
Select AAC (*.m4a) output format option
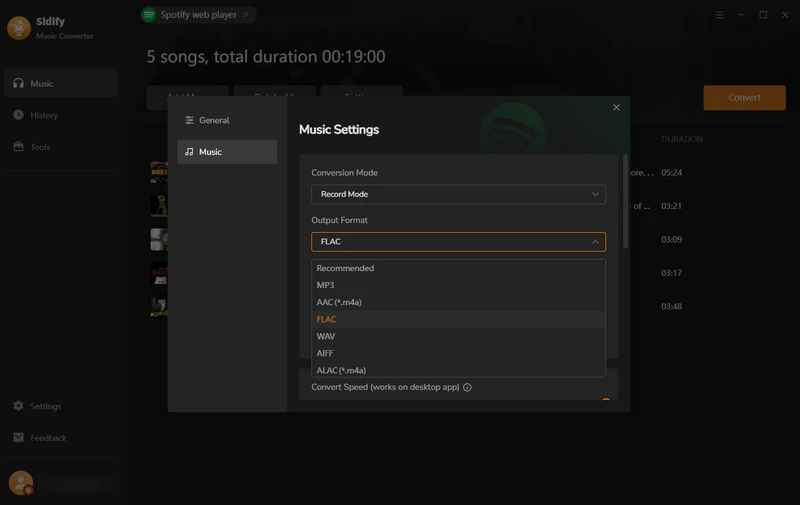[x=458, y=302]
